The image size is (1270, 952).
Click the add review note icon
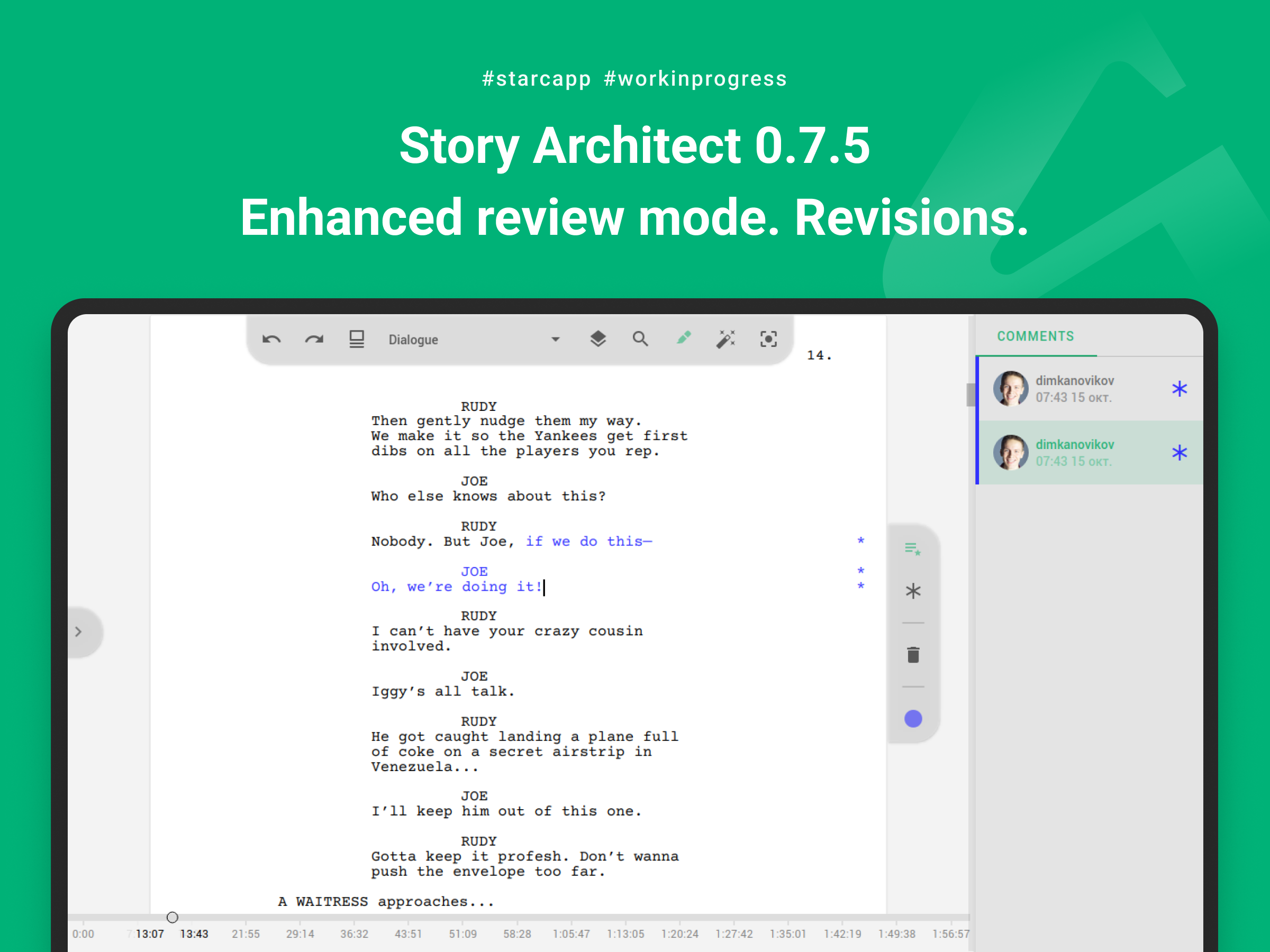click(912, 549)
